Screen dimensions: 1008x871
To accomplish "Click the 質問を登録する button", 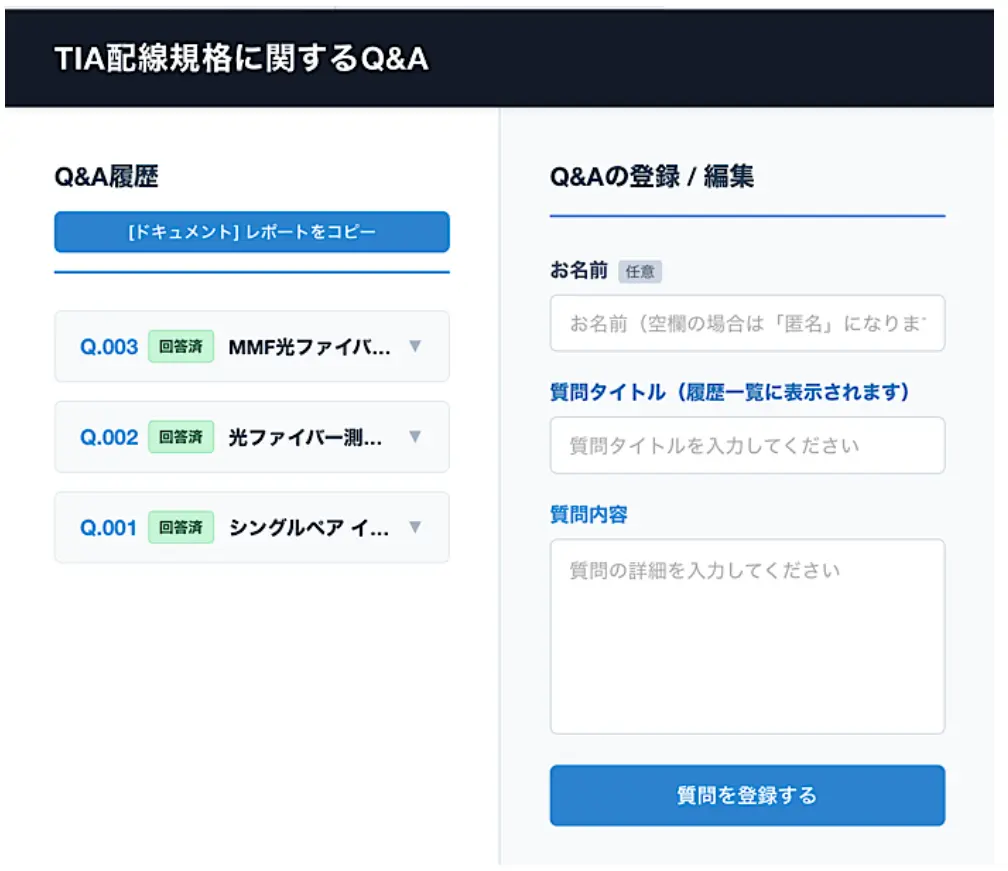I will 747,795.
